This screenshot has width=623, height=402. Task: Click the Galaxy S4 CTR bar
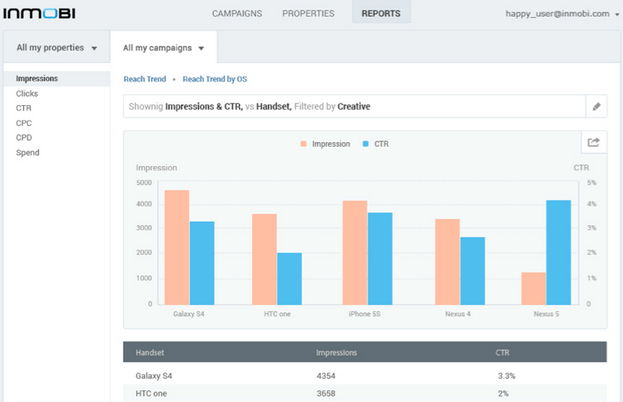click(x=202, y=263)
